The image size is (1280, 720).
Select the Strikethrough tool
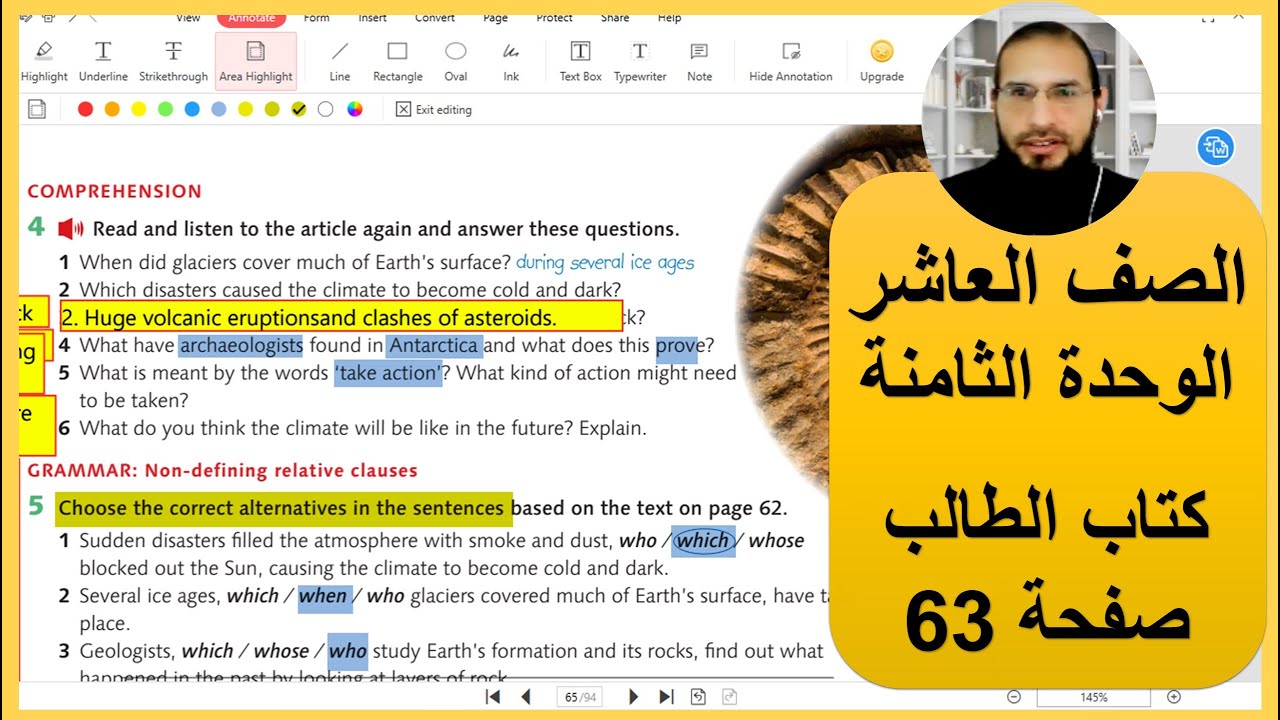(x=173, y=61)
